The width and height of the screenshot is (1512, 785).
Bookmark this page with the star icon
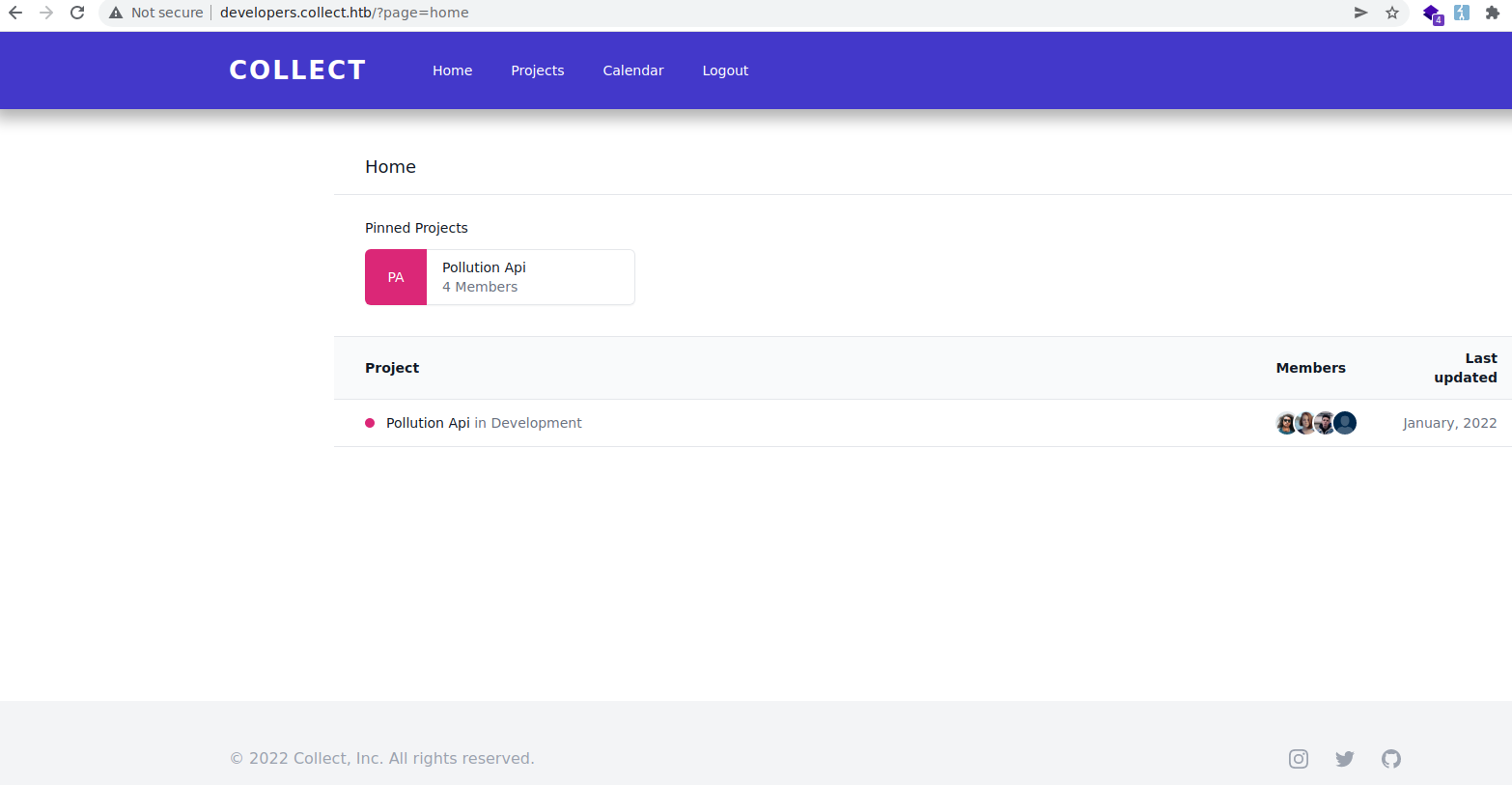pos(1392,13)
